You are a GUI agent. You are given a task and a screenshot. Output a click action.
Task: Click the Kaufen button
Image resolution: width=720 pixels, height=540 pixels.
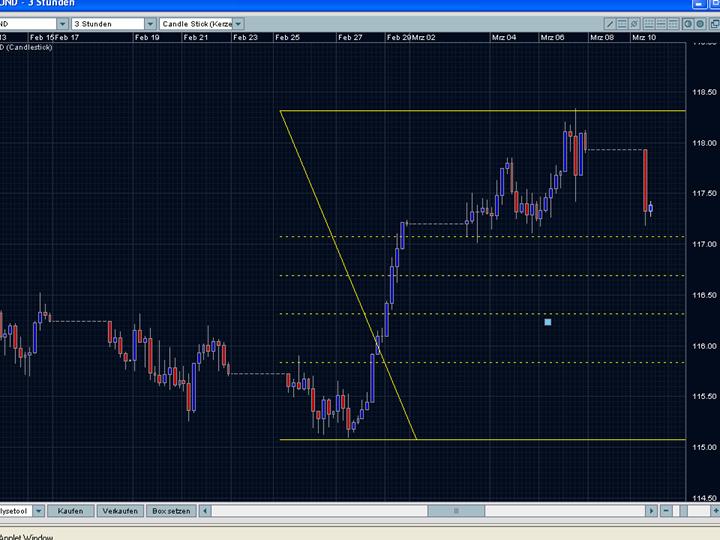pyautogui.click(x=71, y=511)
